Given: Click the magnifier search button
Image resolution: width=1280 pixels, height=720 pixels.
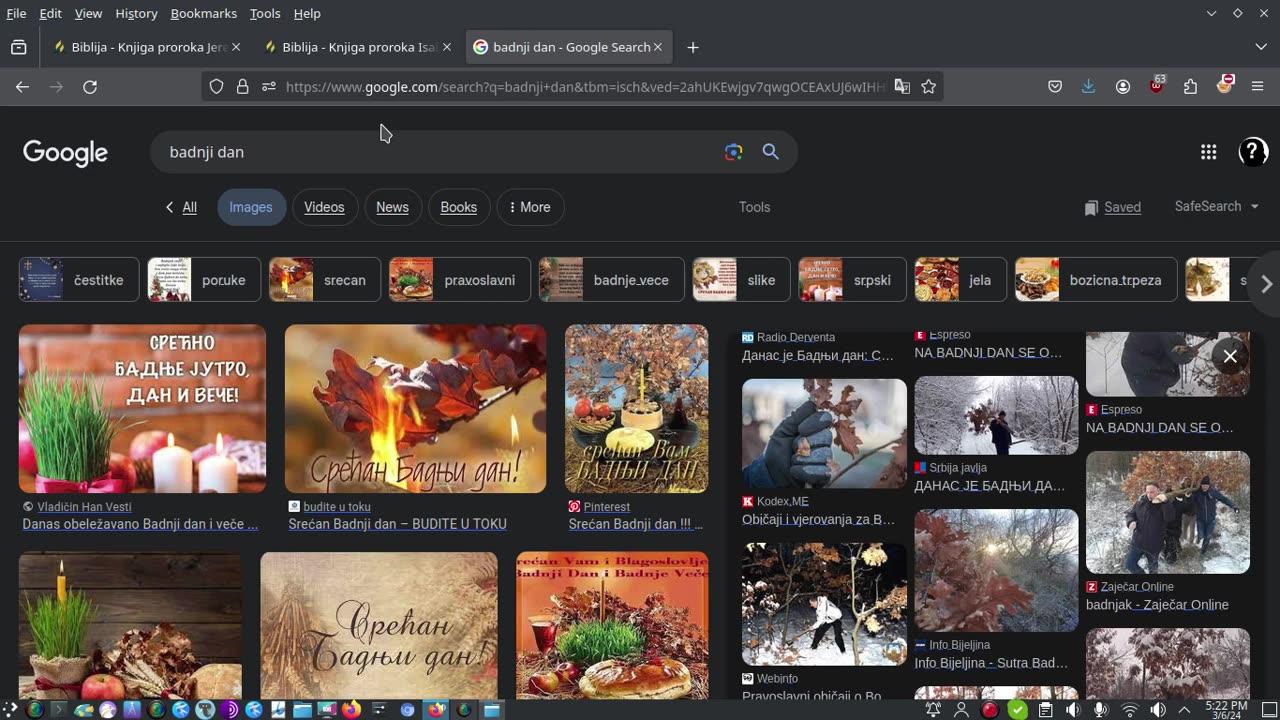Looking at the screenshot, I should (x=770, y=152).
